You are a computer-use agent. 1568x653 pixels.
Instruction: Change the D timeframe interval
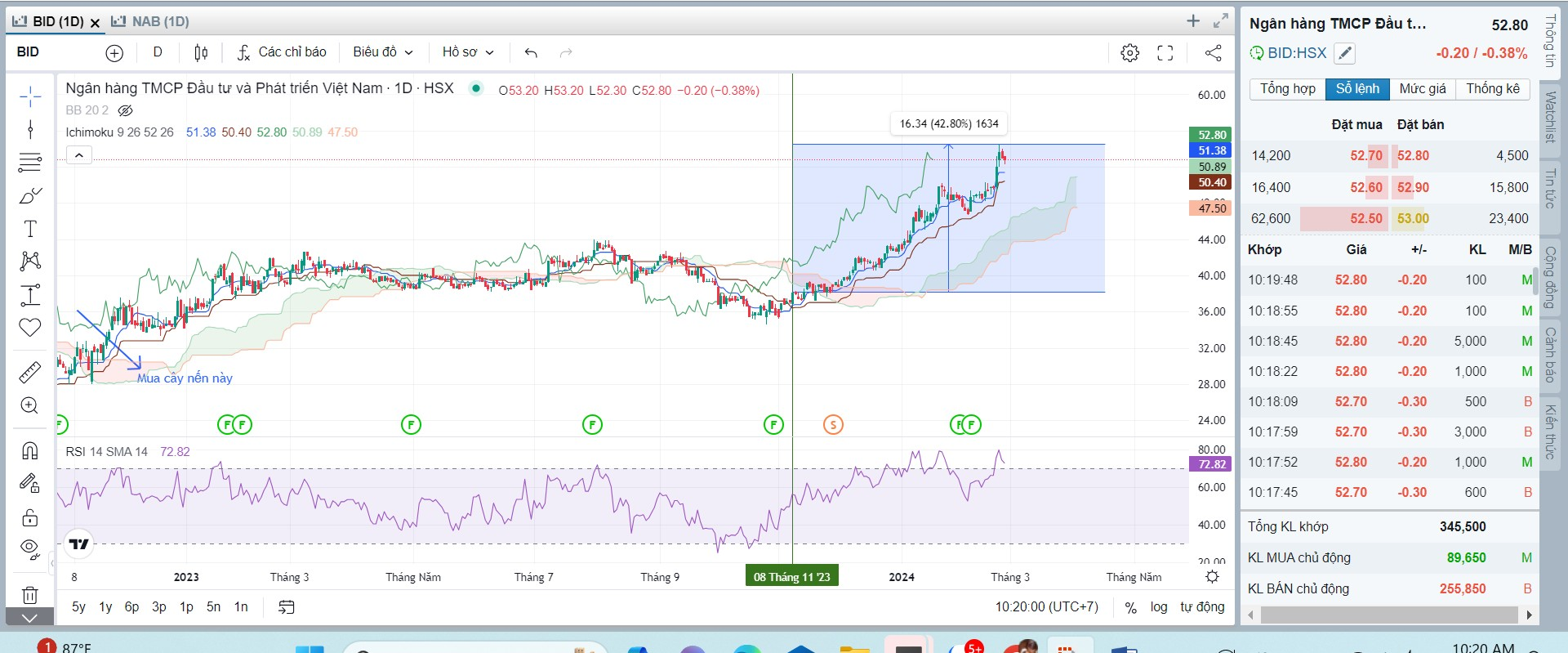coord(158,52)
